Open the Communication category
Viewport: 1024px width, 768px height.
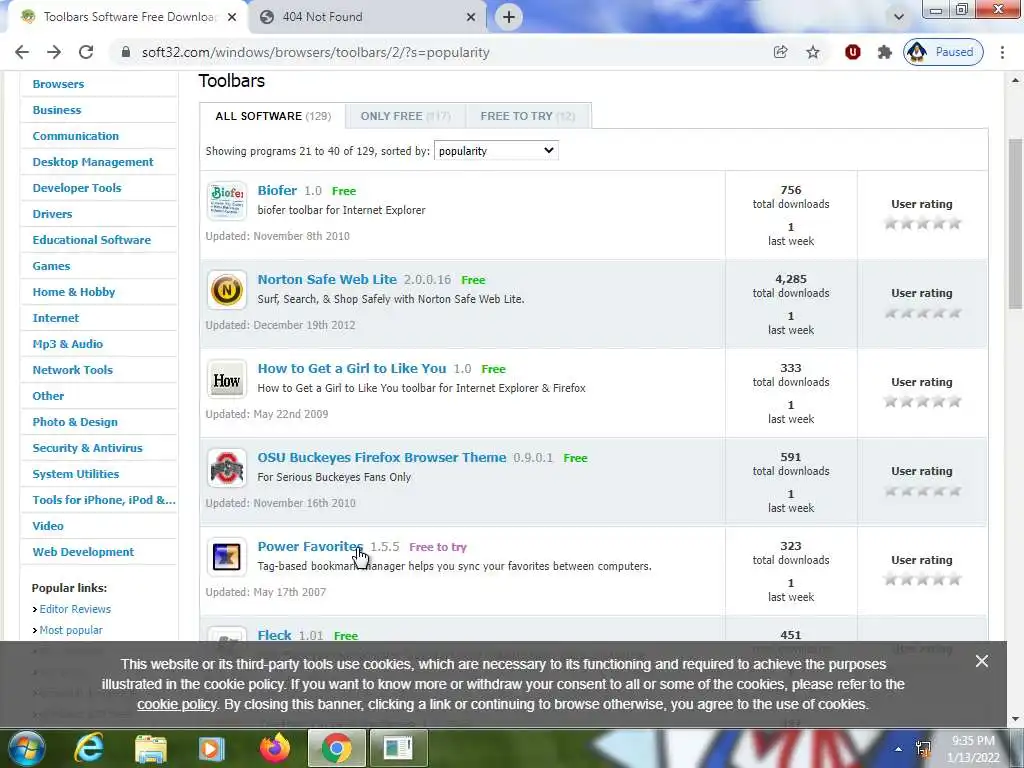pyautogui.click(x=76, y=136)
